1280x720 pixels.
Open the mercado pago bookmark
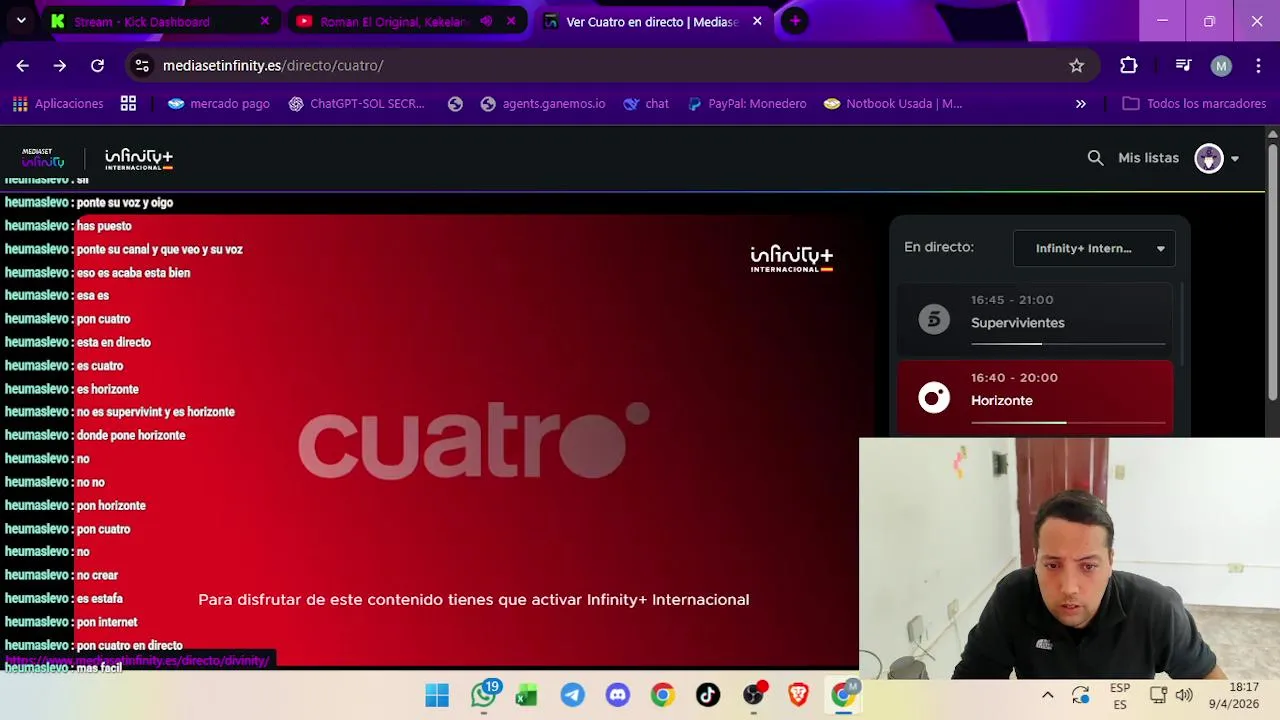point(218,103)
